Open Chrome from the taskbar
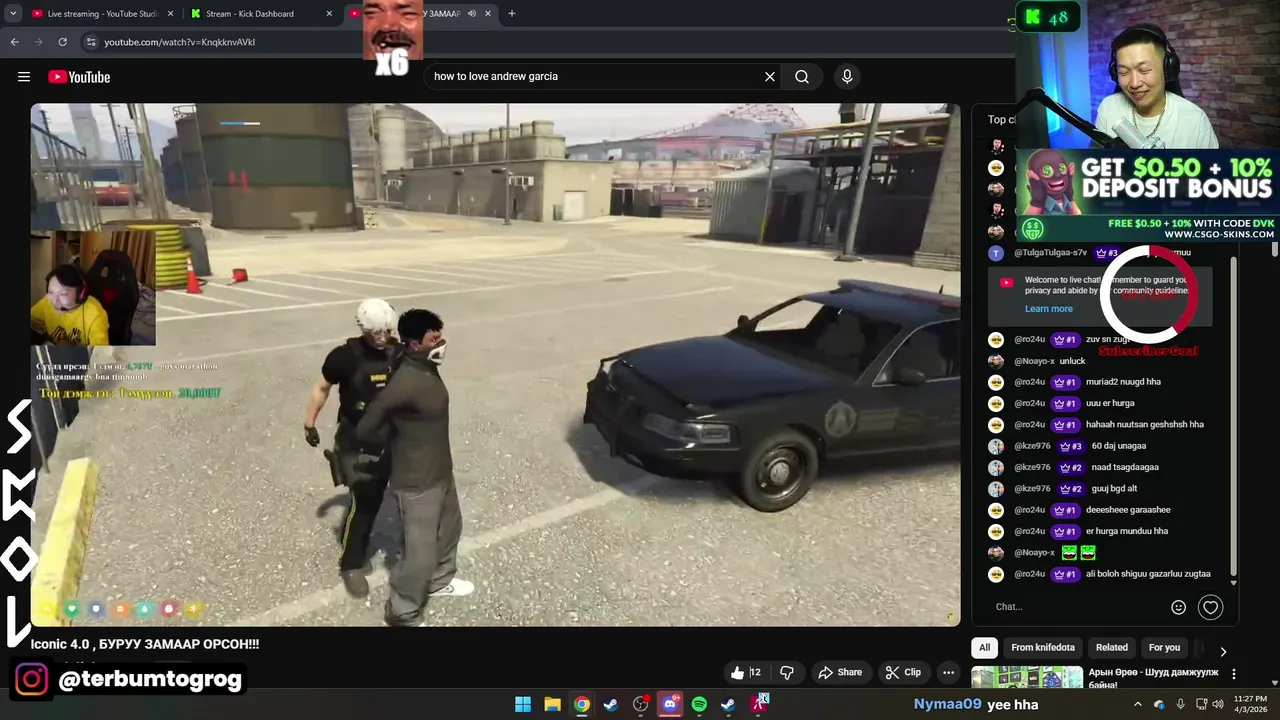1280x720 pixels. click(582, 705)
